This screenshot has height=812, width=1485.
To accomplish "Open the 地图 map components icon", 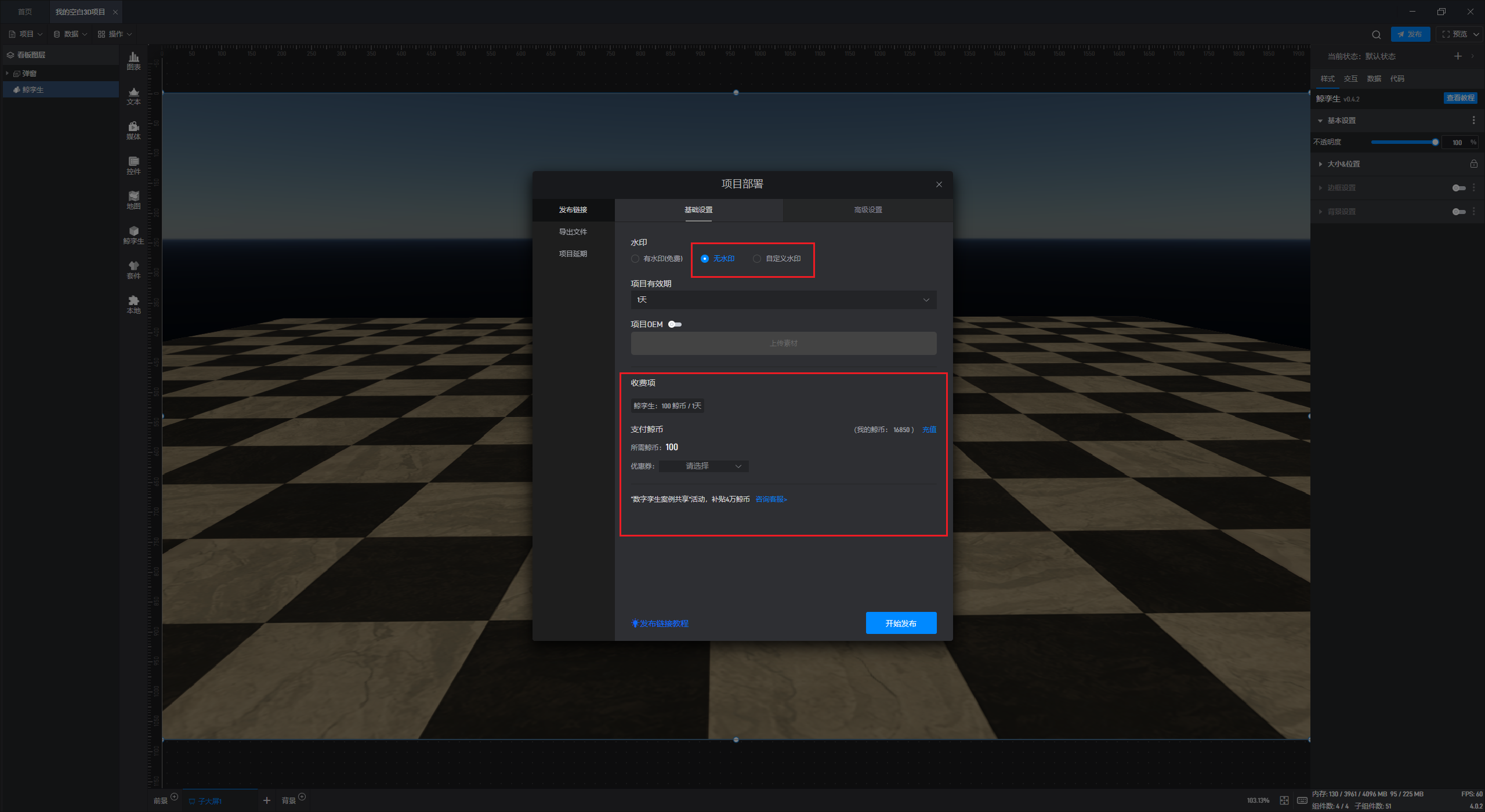I will click(x=133, y=200).
